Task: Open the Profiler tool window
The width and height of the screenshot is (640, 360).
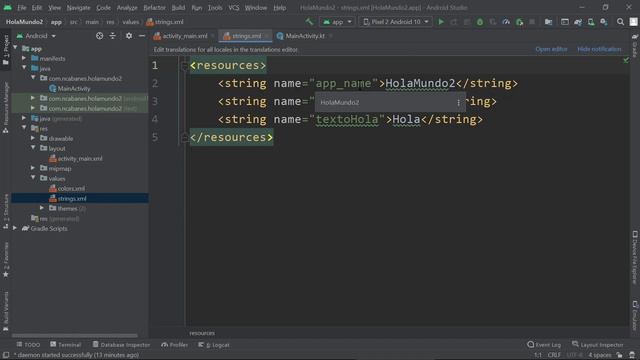Action: pyautogui.click(x=174, y=345)
